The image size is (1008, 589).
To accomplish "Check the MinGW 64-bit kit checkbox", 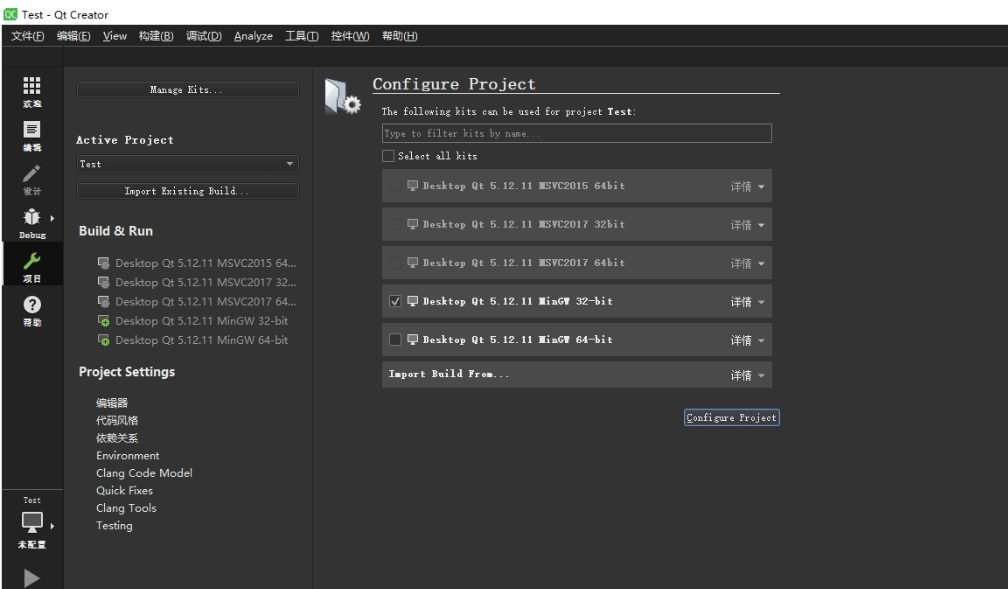I will (395, 340).
